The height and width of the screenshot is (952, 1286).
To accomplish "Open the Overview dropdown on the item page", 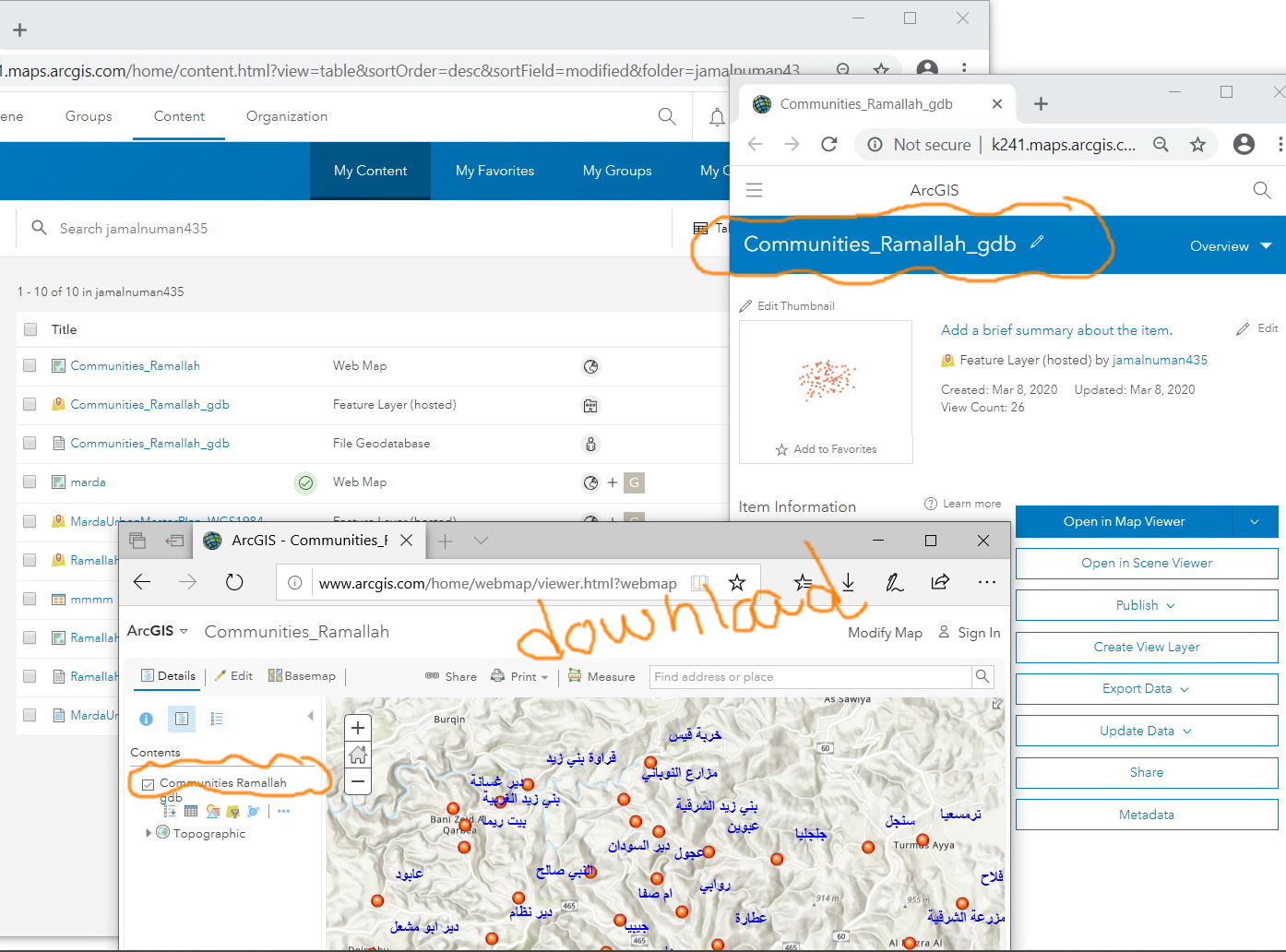I will point(1231,246).
